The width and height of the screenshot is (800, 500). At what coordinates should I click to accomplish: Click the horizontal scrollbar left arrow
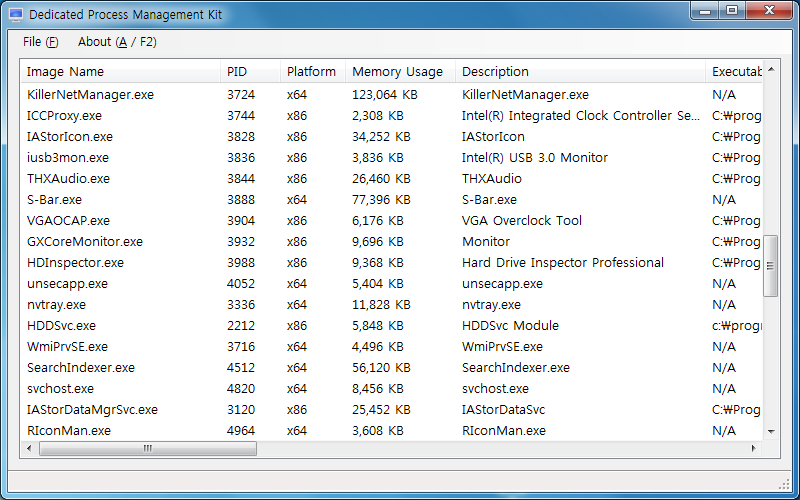coord(29,448)
